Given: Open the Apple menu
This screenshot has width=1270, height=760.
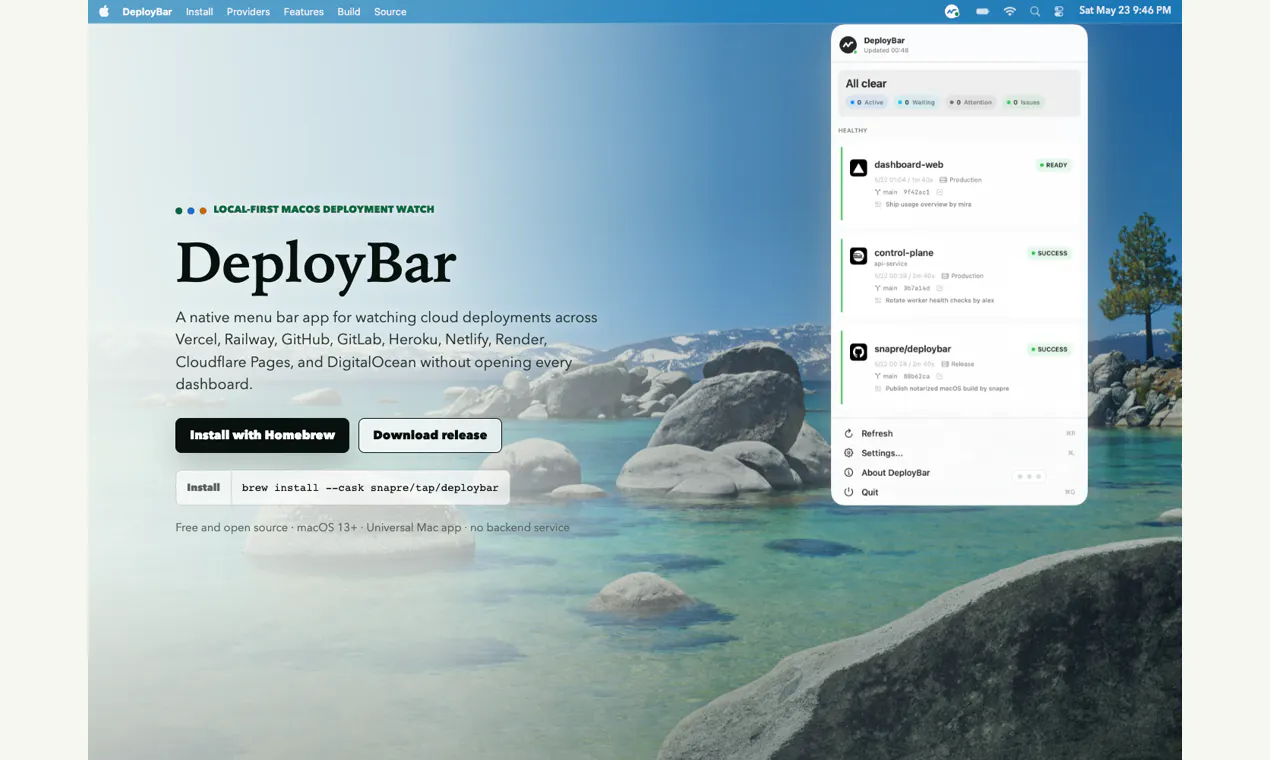Looking at the screenshot, I should 104,11.
